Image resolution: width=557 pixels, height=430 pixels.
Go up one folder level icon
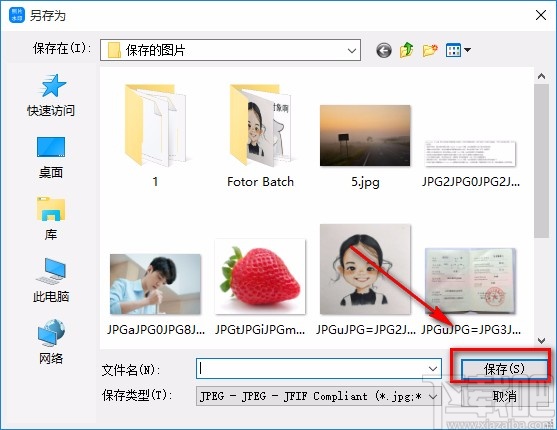tap(407, 50)
